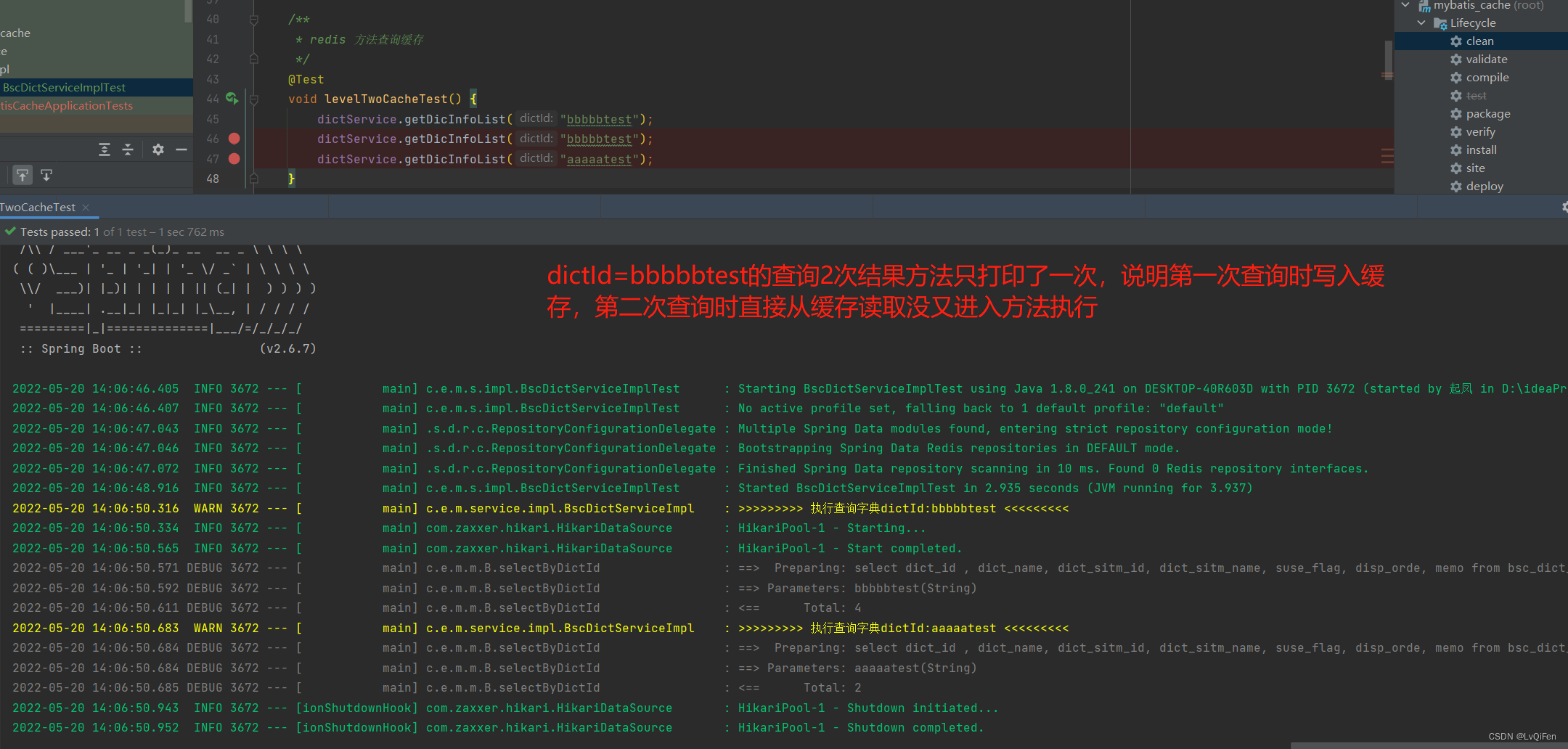Click "aaaaatest" string on line 47
The width and height of the screenshot is (1568, 749).
599,159
